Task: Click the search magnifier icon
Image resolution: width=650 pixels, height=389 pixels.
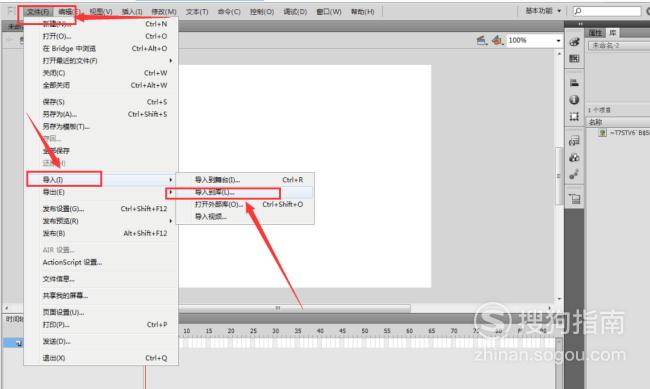Action: click(x=578, y=11)
